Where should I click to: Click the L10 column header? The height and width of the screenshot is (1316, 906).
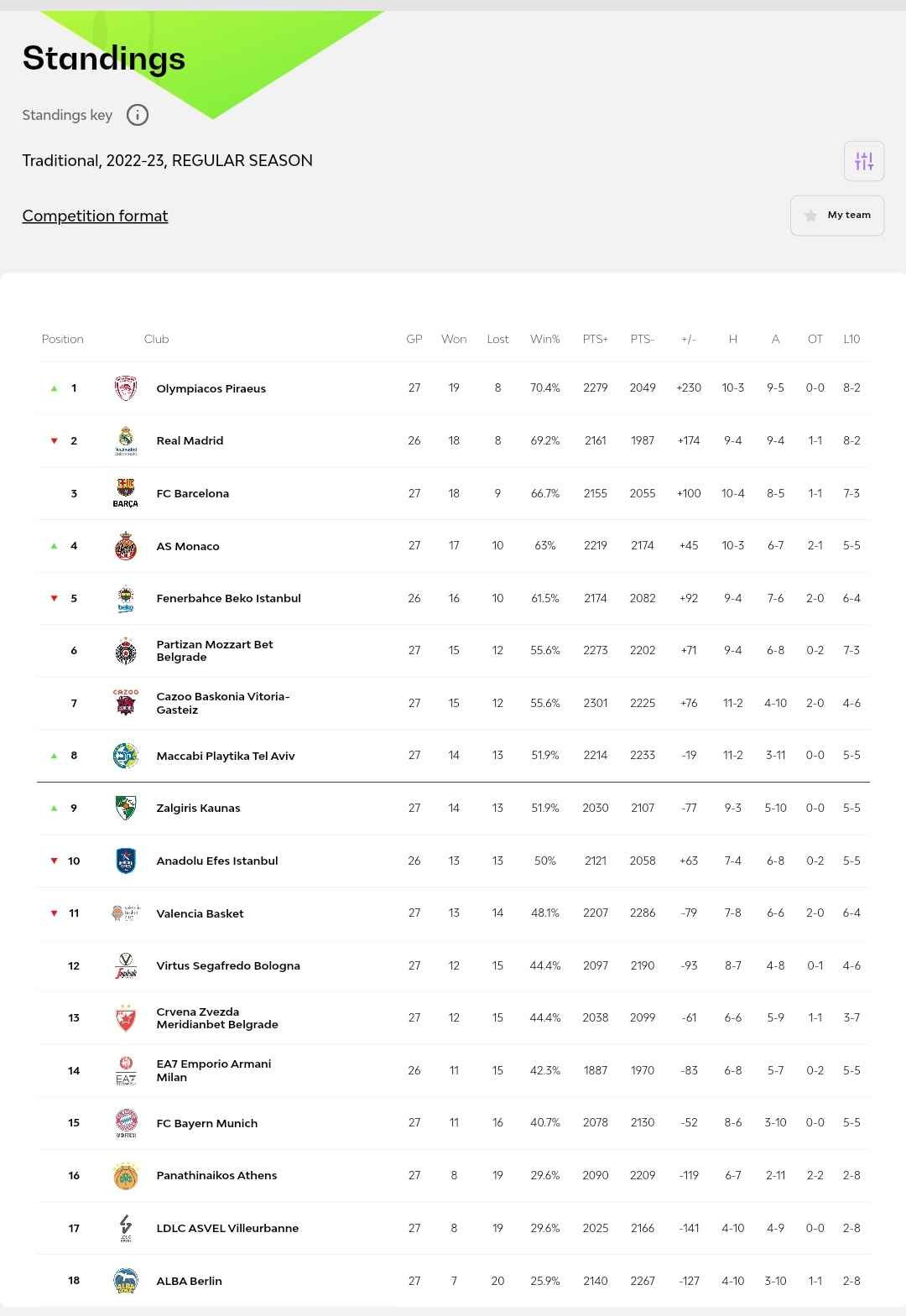coord(851,339)
